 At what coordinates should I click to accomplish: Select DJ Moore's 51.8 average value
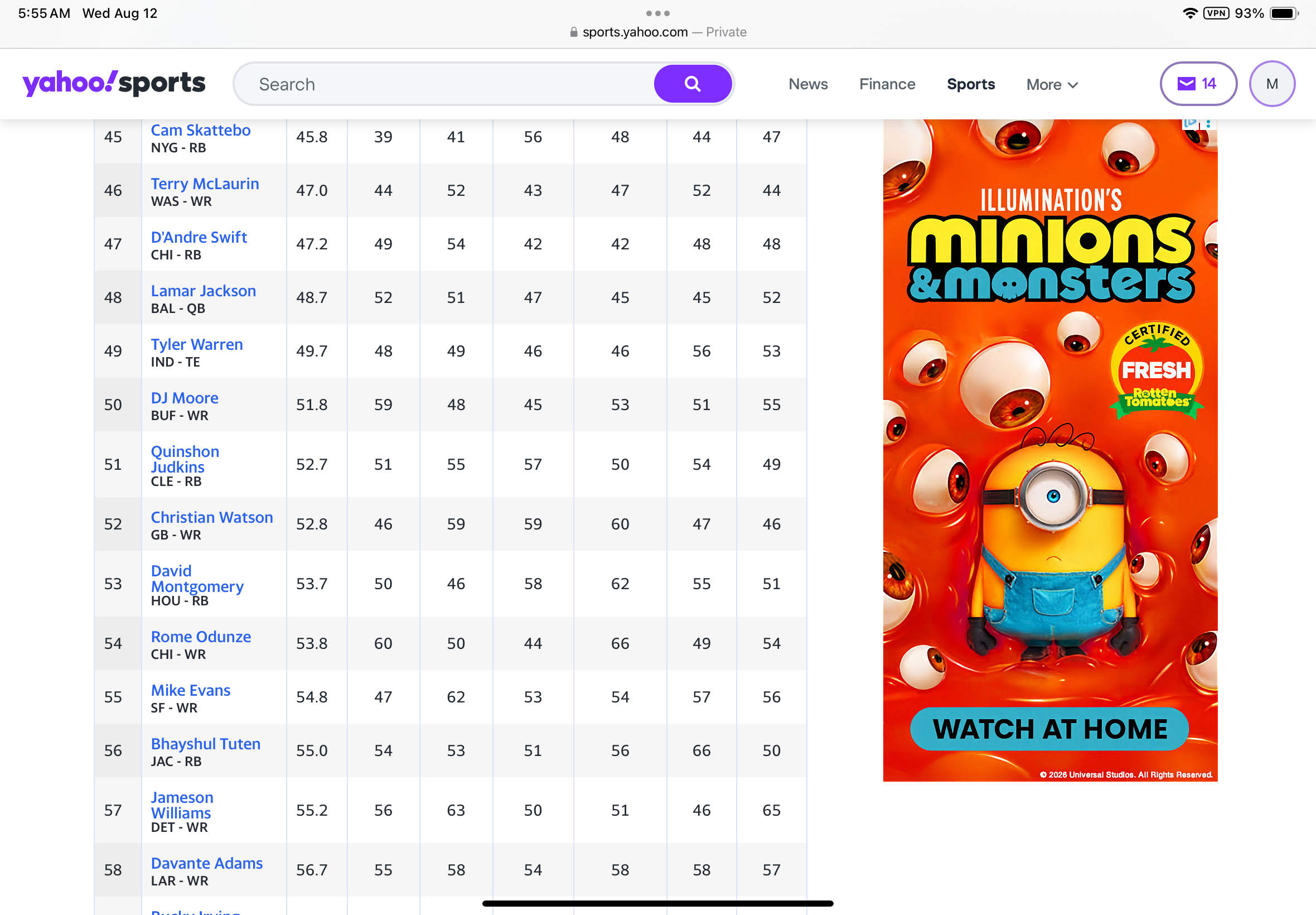tap(312, 404)
